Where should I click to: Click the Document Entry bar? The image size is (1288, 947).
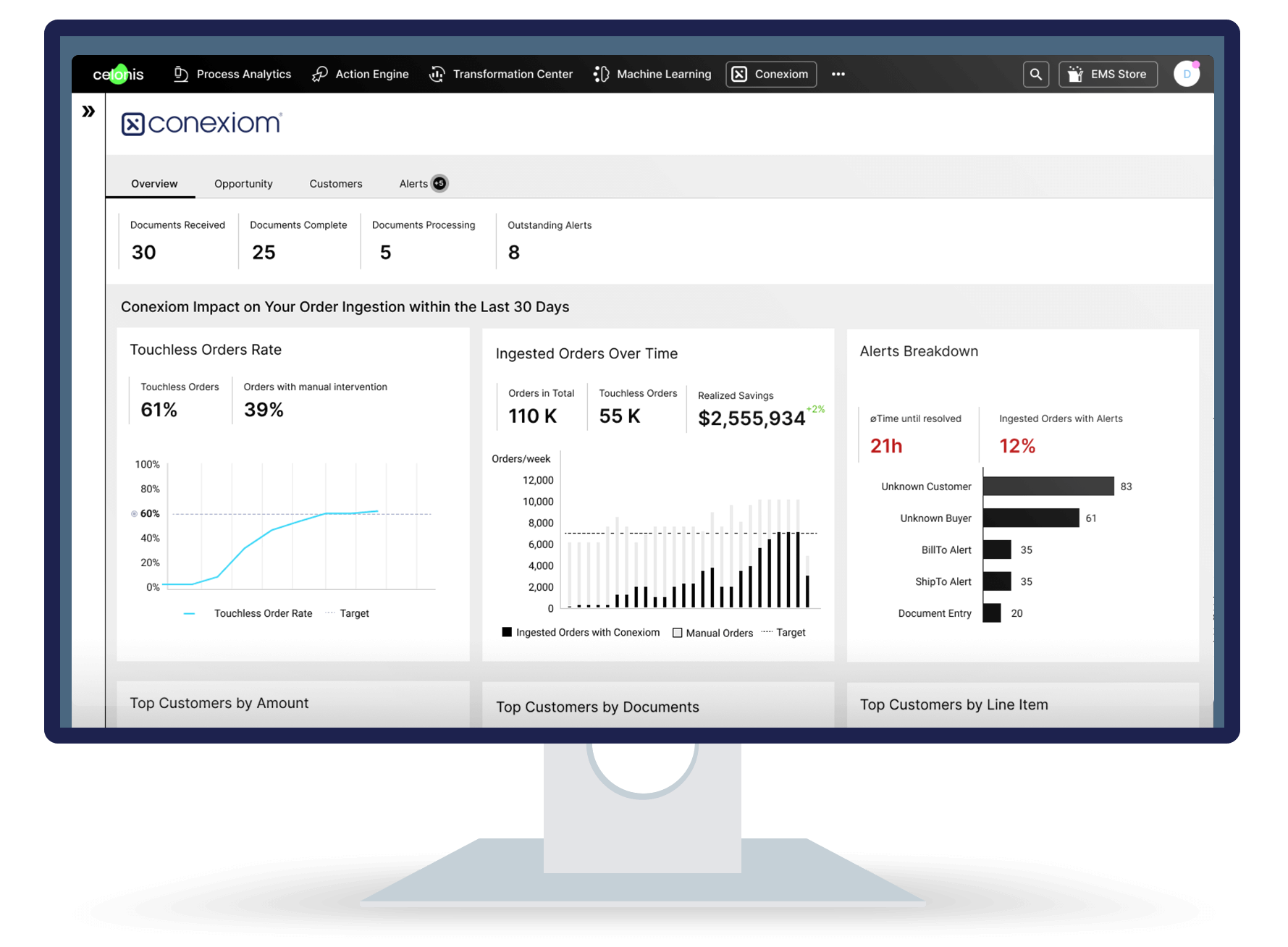click(x=992, y=613)
